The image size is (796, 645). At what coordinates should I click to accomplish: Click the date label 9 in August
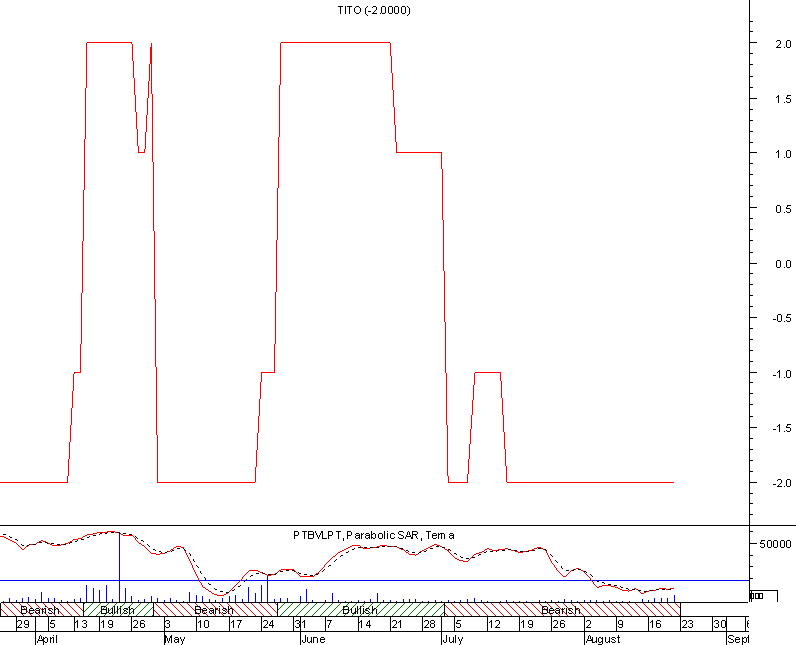point(620,624)
